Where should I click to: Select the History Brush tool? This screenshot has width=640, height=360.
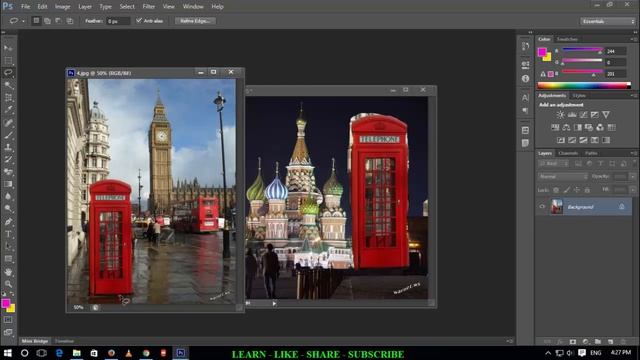(8, 160)
